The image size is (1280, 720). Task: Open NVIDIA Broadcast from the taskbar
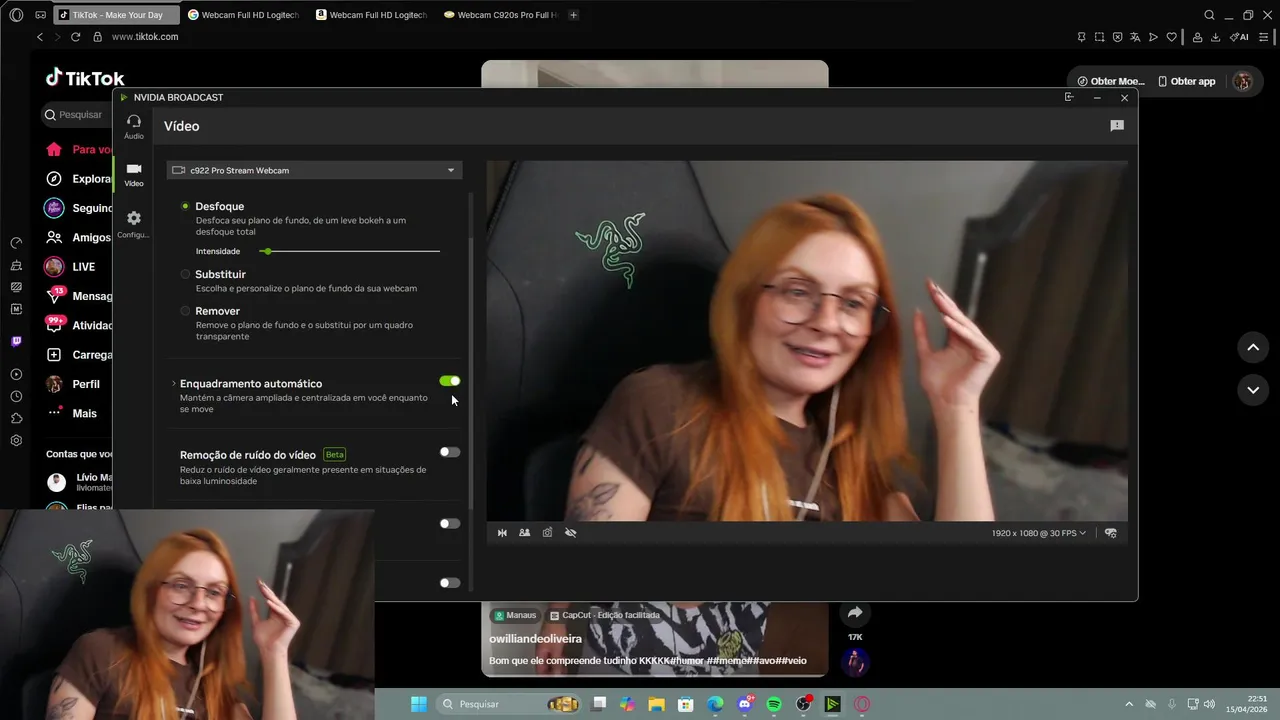(832, 704)
